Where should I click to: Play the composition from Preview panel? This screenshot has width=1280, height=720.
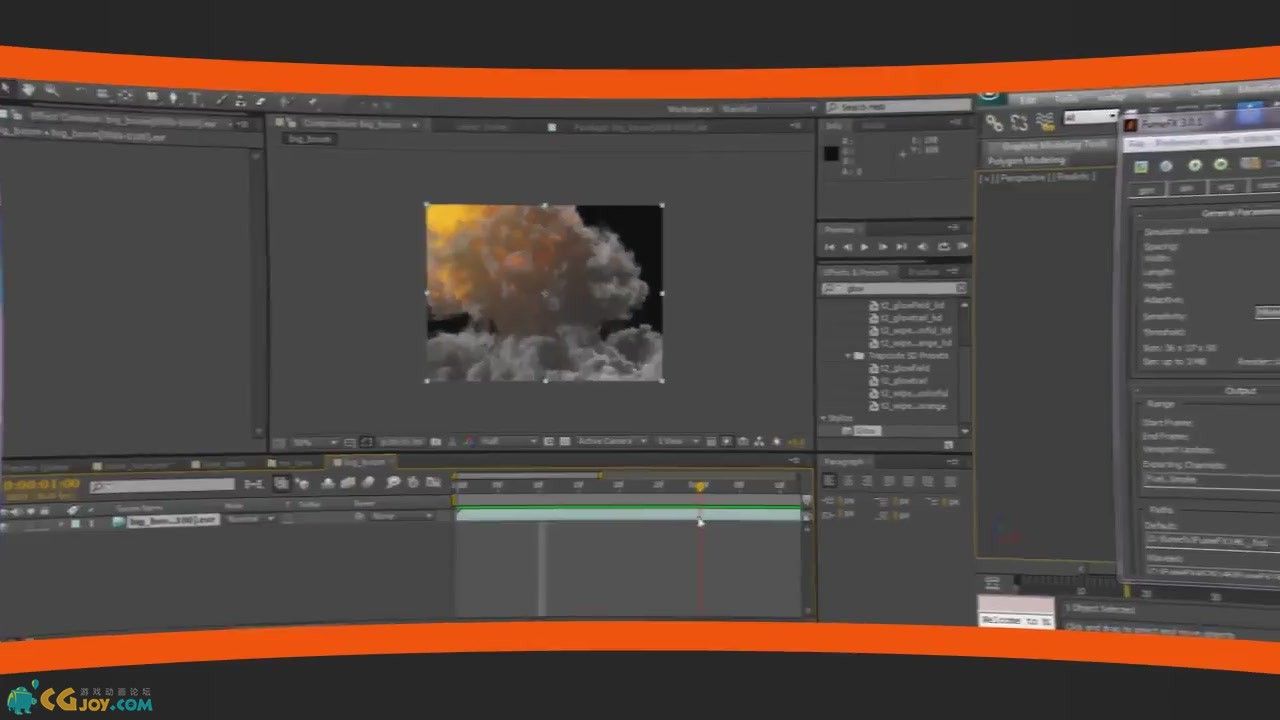[x=865, y=247]
